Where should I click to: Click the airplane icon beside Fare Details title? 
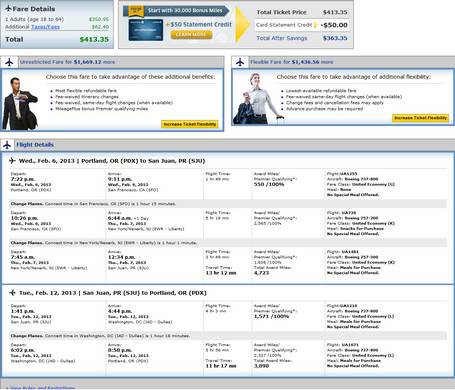pyautogui.click(x=8, y=9)
